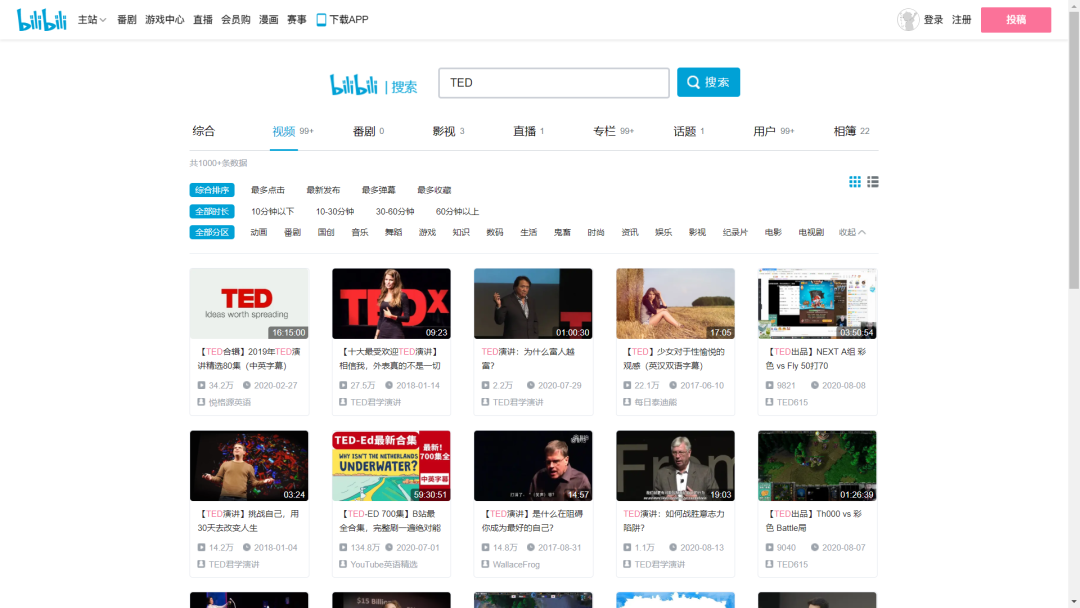Filter duration to 10分钟以下
This screenshot has height=608, width=1080.
[273, 211]
